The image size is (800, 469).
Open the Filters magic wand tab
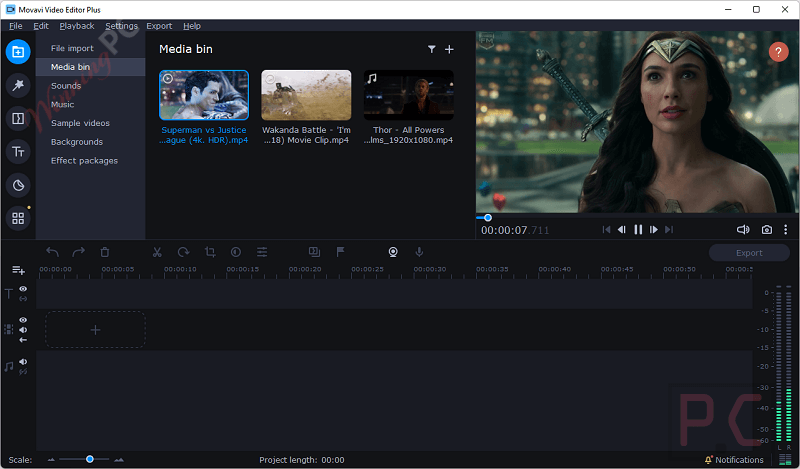point(18,85)
